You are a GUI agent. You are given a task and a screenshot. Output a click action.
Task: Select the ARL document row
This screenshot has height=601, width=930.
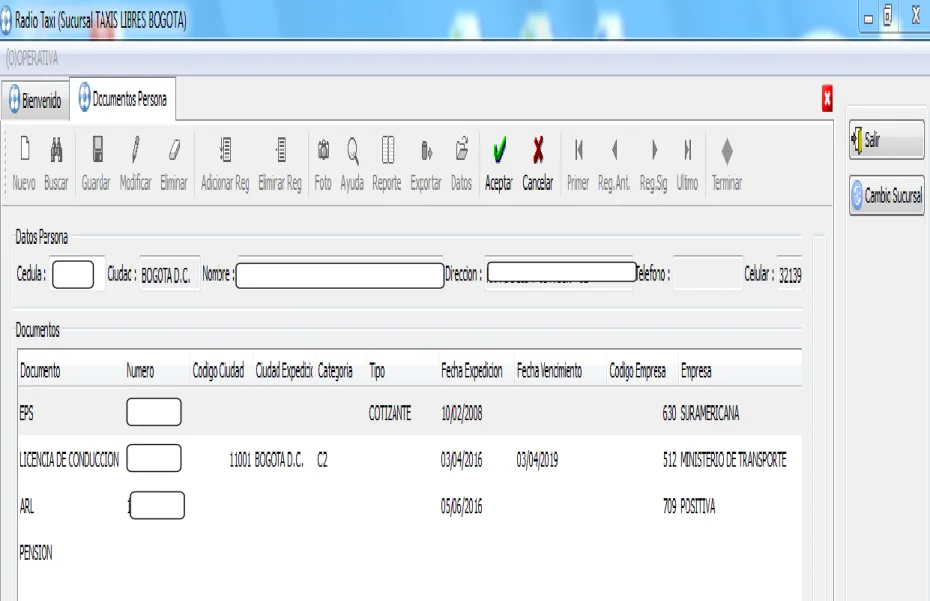point(410,506)
